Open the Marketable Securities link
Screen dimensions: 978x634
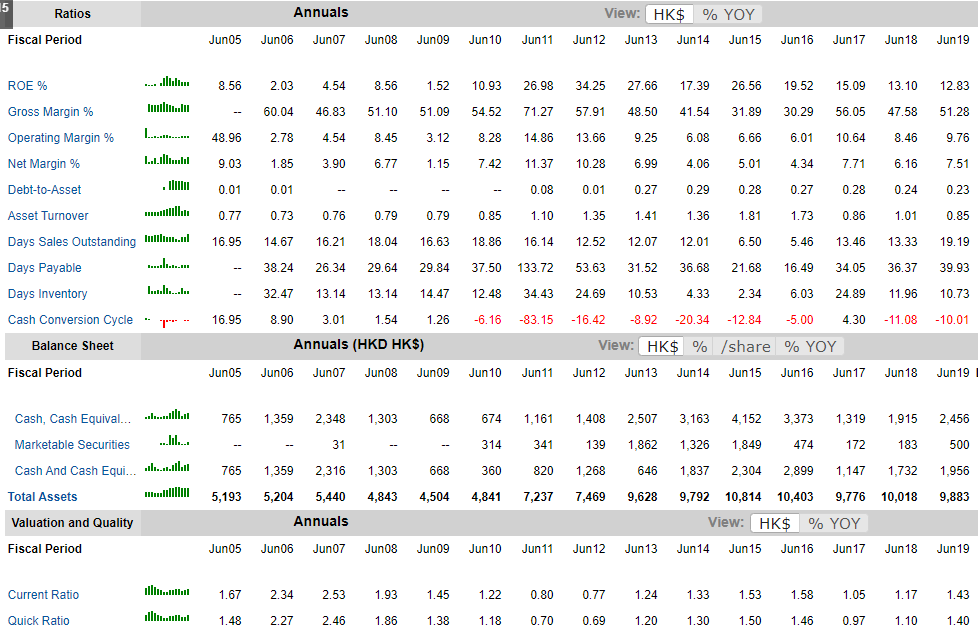tap(72, 445)
